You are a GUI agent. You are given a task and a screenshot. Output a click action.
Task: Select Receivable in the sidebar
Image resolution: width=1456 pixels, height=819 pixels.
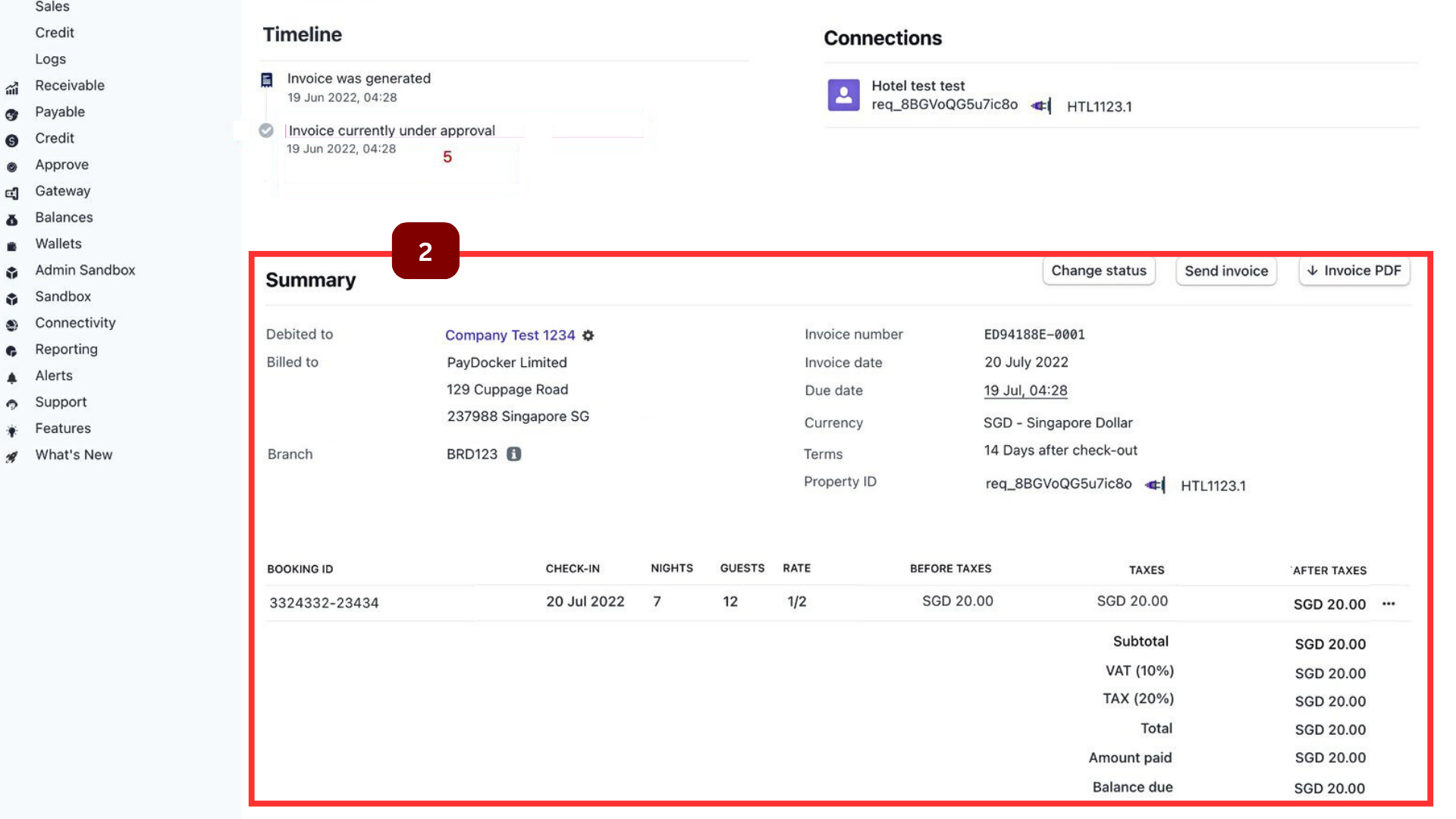pos(70,86)
